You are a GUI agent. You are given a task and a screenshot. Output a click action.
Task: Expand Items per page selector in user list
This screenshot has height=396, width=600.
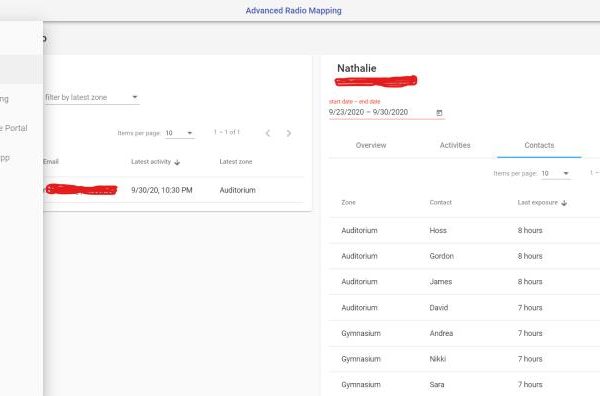click(179, 133)
